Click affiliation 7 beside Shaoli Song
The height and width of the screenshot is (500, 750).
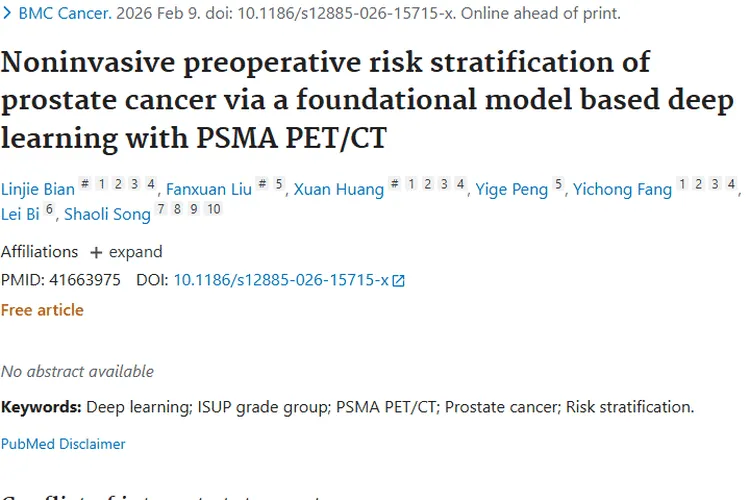(160, 209)
